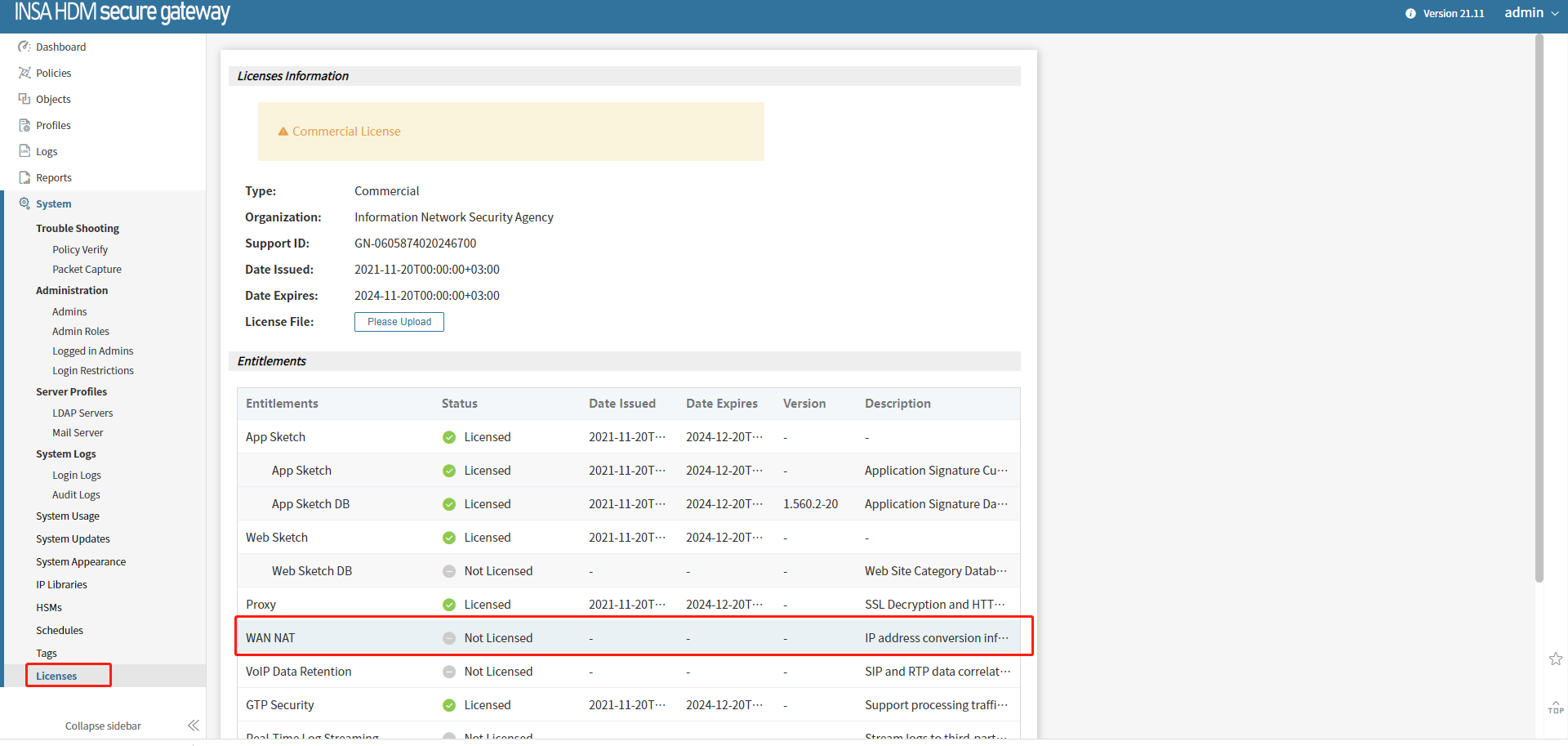Click the Logs file icon
This screenshot has height=746, width=1568.
(x=24, y=151)
